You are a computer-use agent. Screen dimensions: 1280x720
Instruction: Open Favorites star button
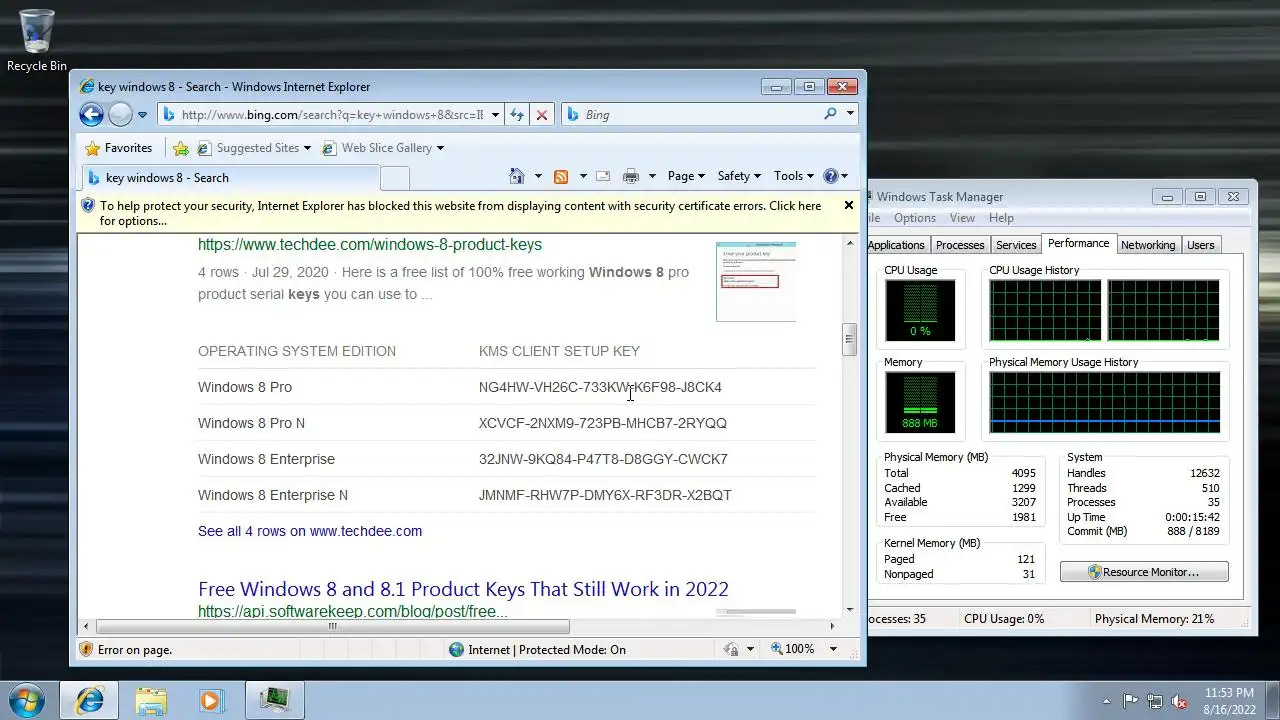[119, 148]
